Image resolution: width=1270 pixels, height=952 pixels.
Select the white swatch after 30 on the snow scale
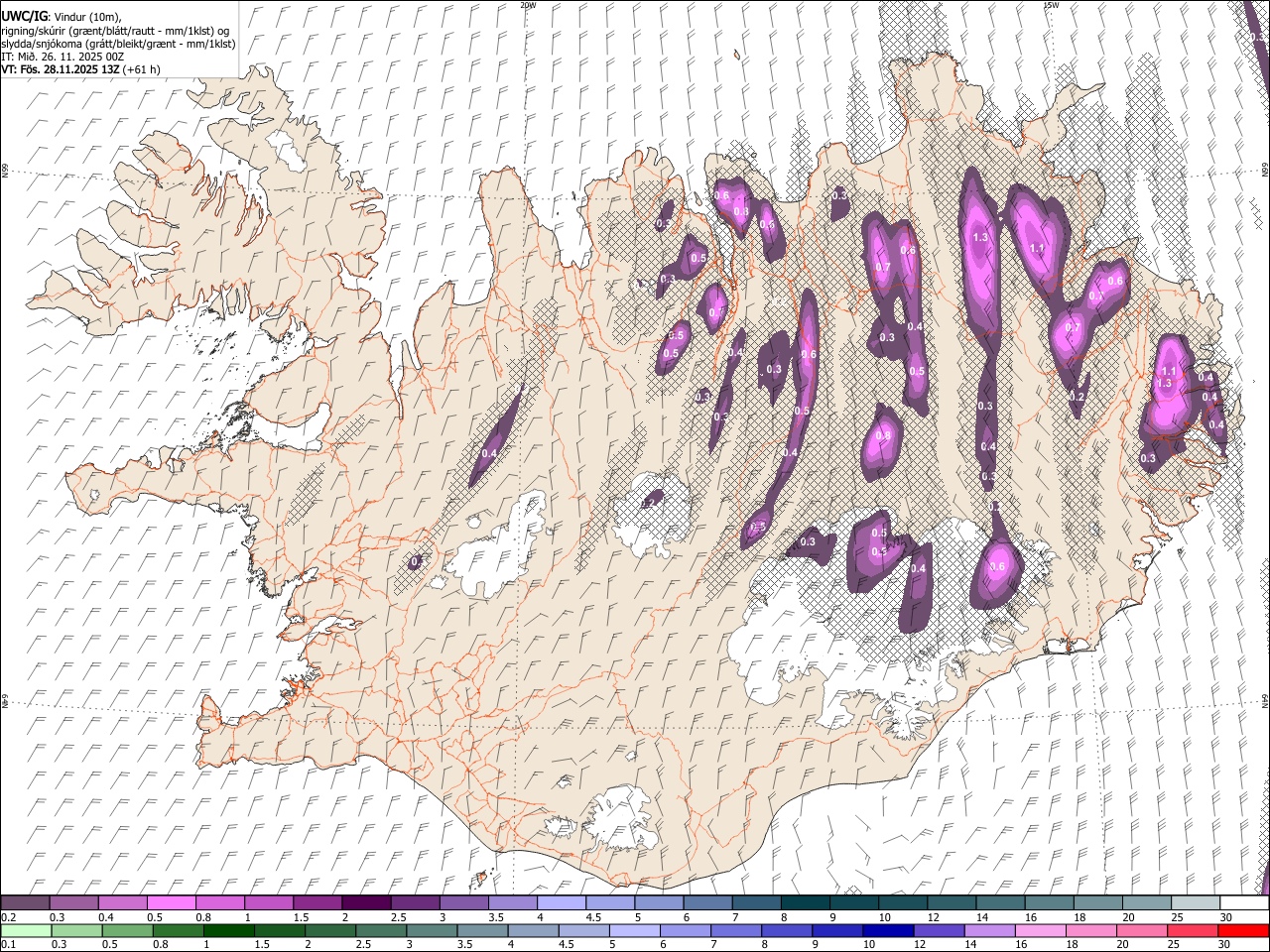pos(1244,902)
